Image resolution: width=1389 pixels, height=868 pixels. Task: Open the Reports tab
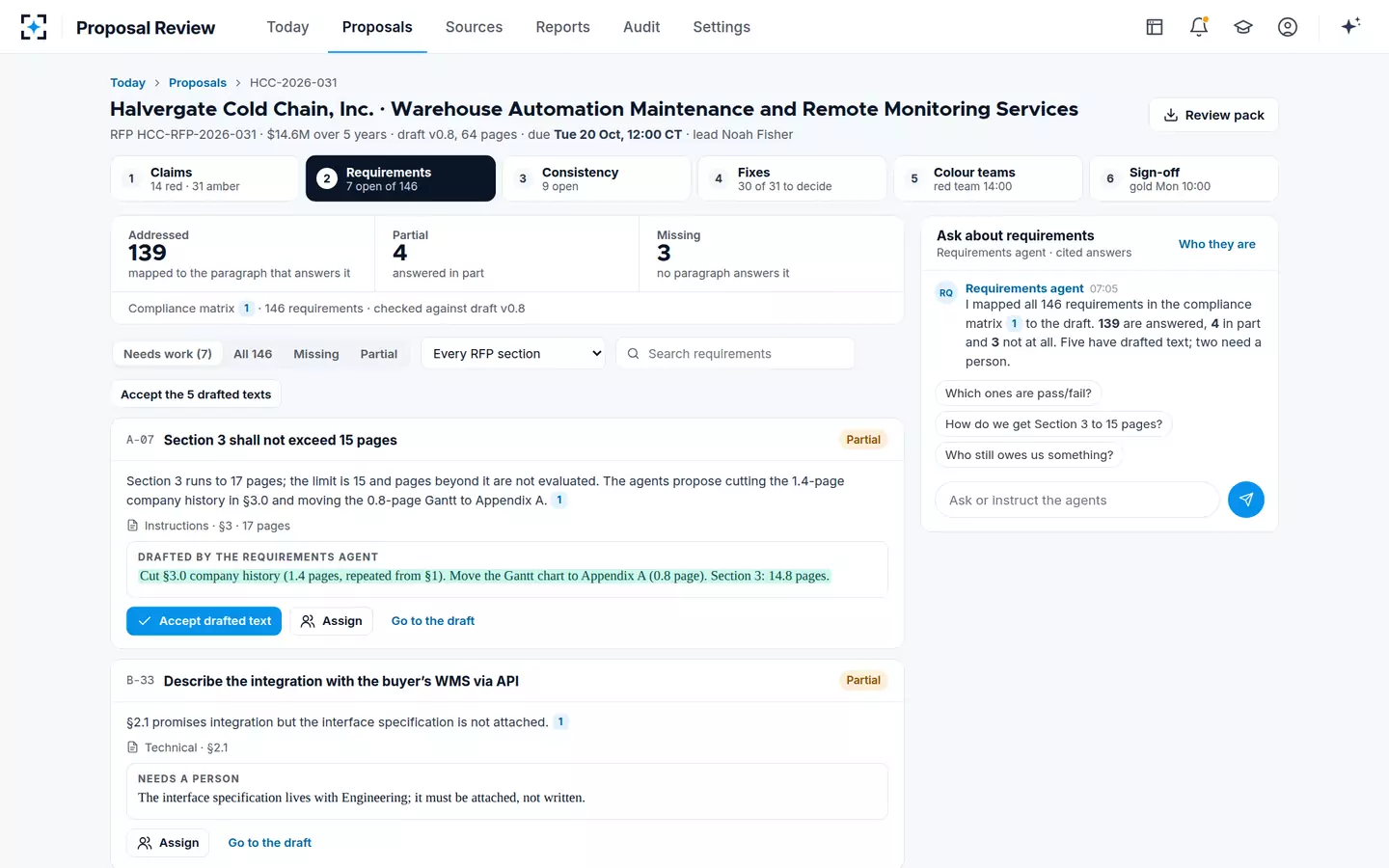click(x=562, y=27)
